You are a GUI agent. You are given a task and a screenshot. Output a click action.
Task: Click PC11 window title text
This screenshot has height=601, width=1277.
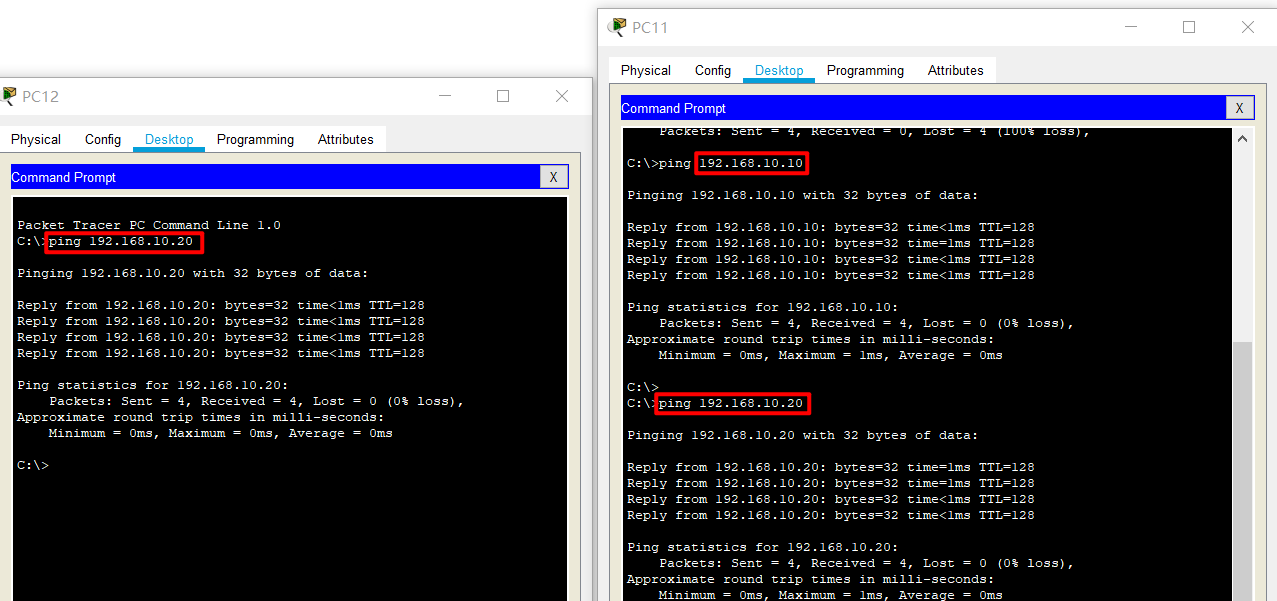pyautogui.click(x=650, y=27)
